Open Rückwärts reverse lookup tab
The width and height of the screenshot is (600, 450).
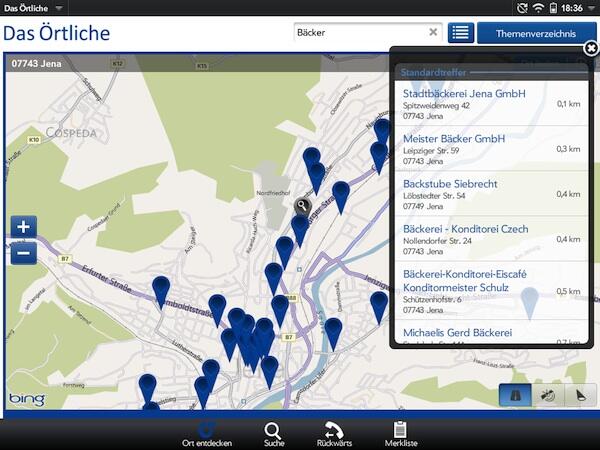point(334,434)
